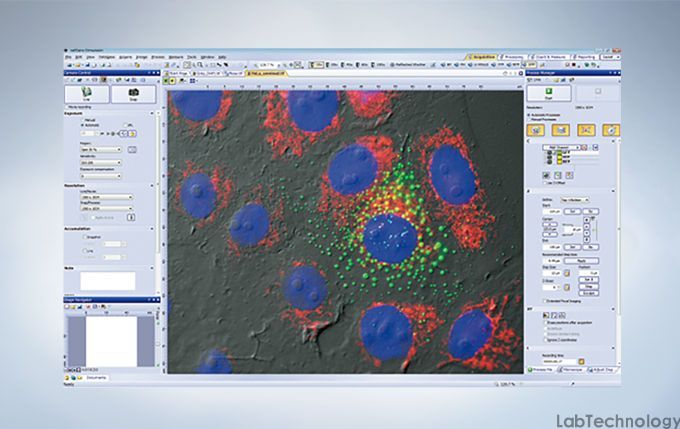Image resolution: width=680 pixels, height=429 pixels.
Task: Click the Image Navigator thumbnail preview
Action: [x=111, y=341]
